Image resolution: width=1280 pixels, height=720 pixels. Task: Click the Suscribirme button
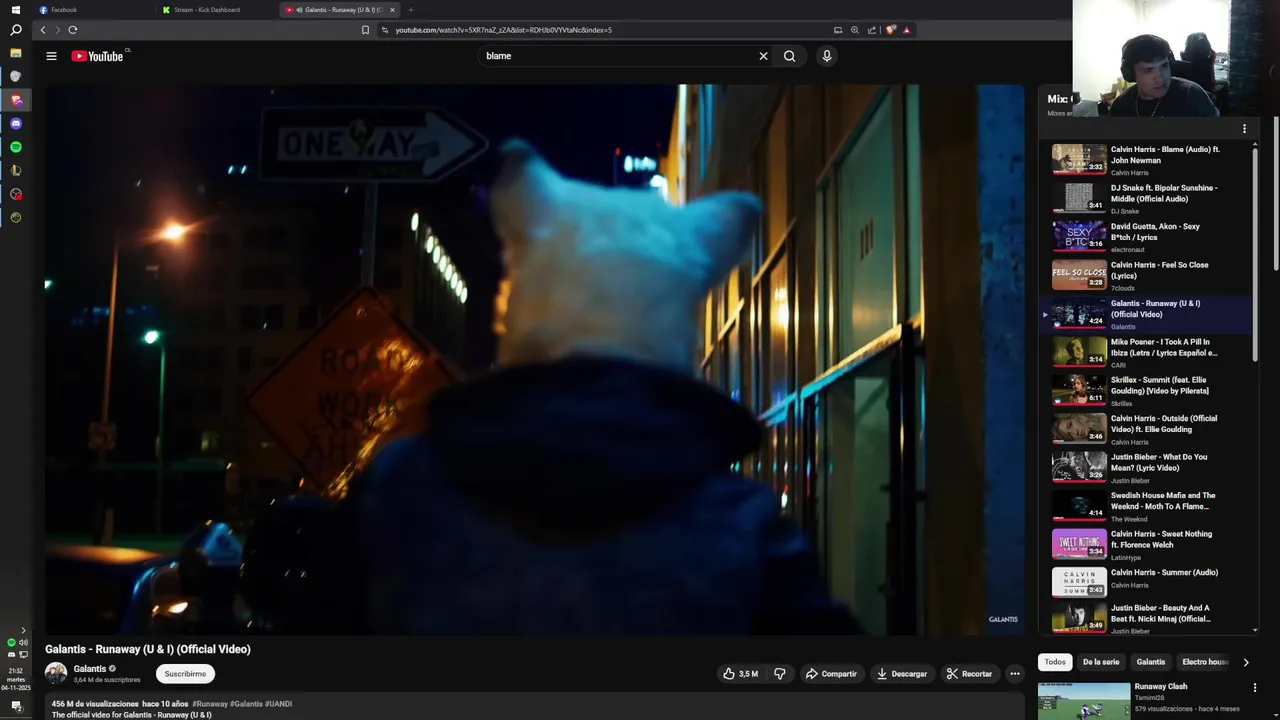185,674
